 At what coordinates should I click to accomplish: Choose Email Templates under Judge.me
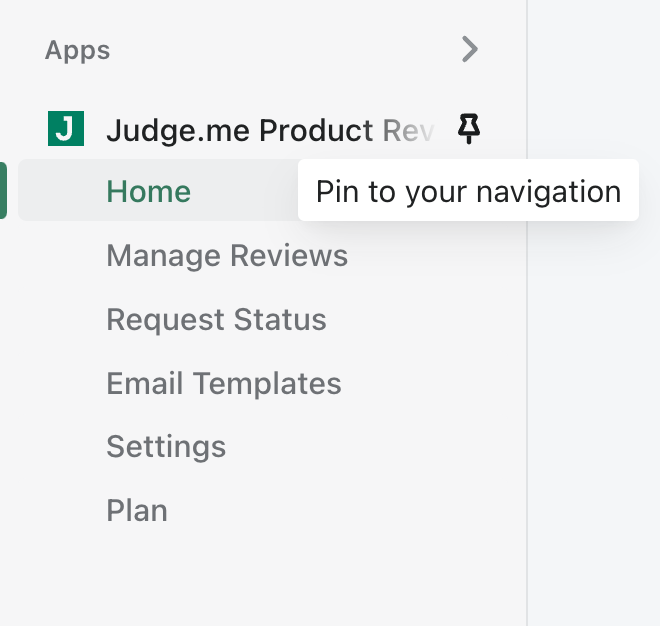coord(224,383)
